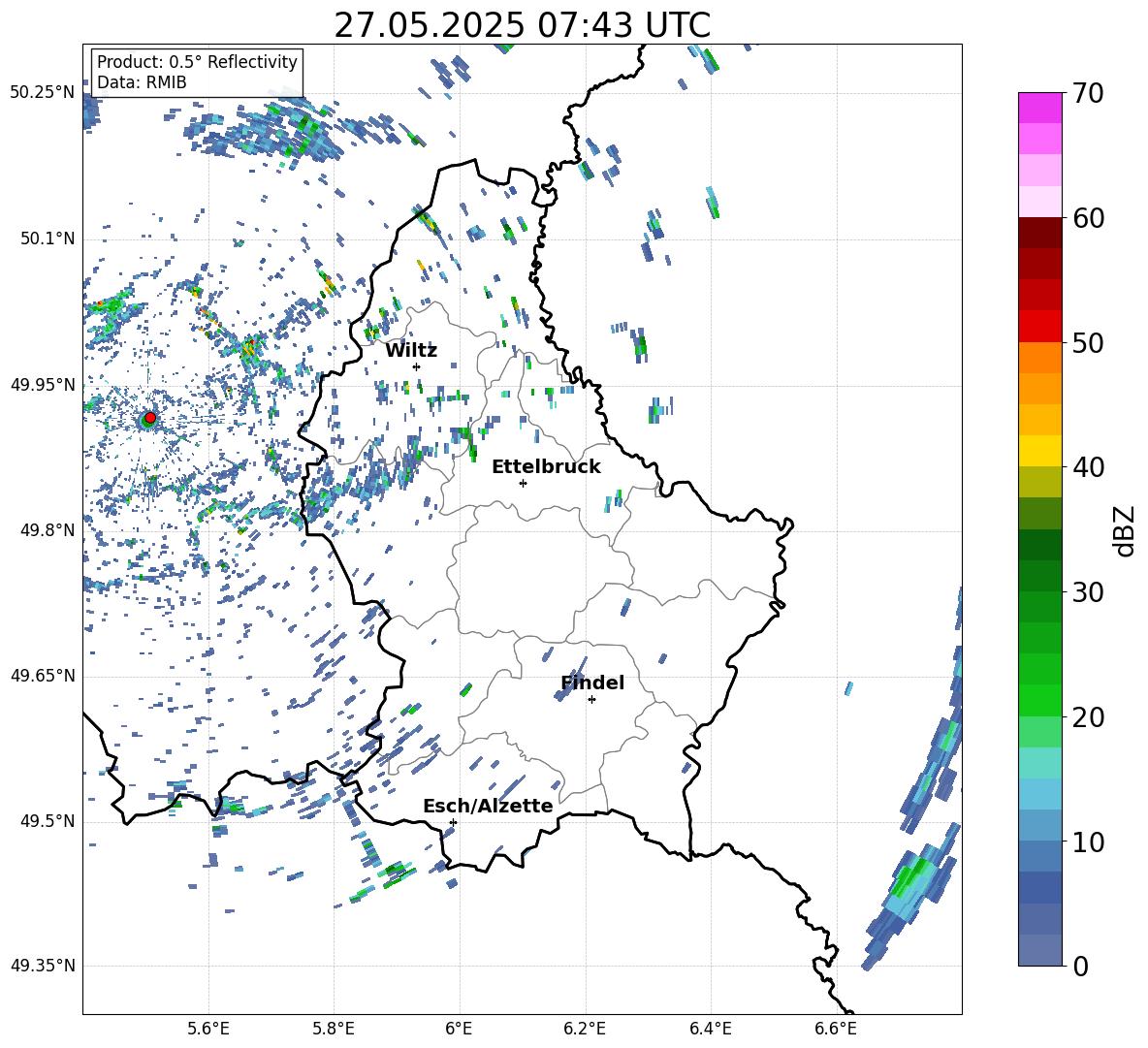
Task: Click the 5.6°E longitude label
Action: (208, 1029)
